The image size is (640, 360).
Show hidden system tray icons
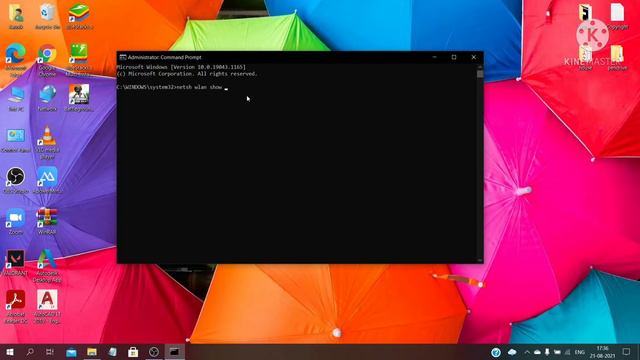[x=527, y=352]
